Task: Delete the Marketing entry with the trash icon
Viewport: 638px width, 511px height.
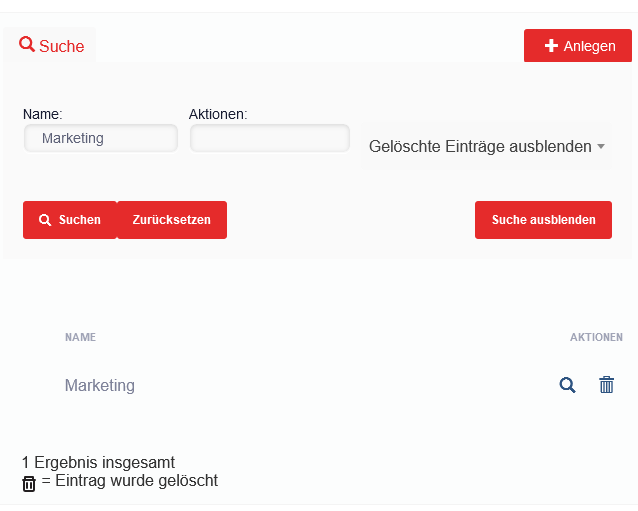Action: click(606, 385)
